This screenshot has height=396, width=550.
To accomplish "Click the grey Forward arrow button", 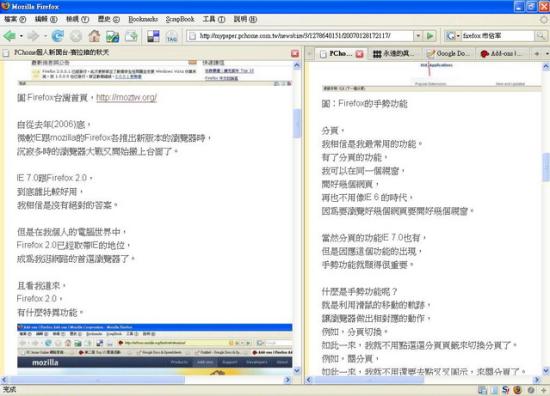I will click(x=33, y=36).
